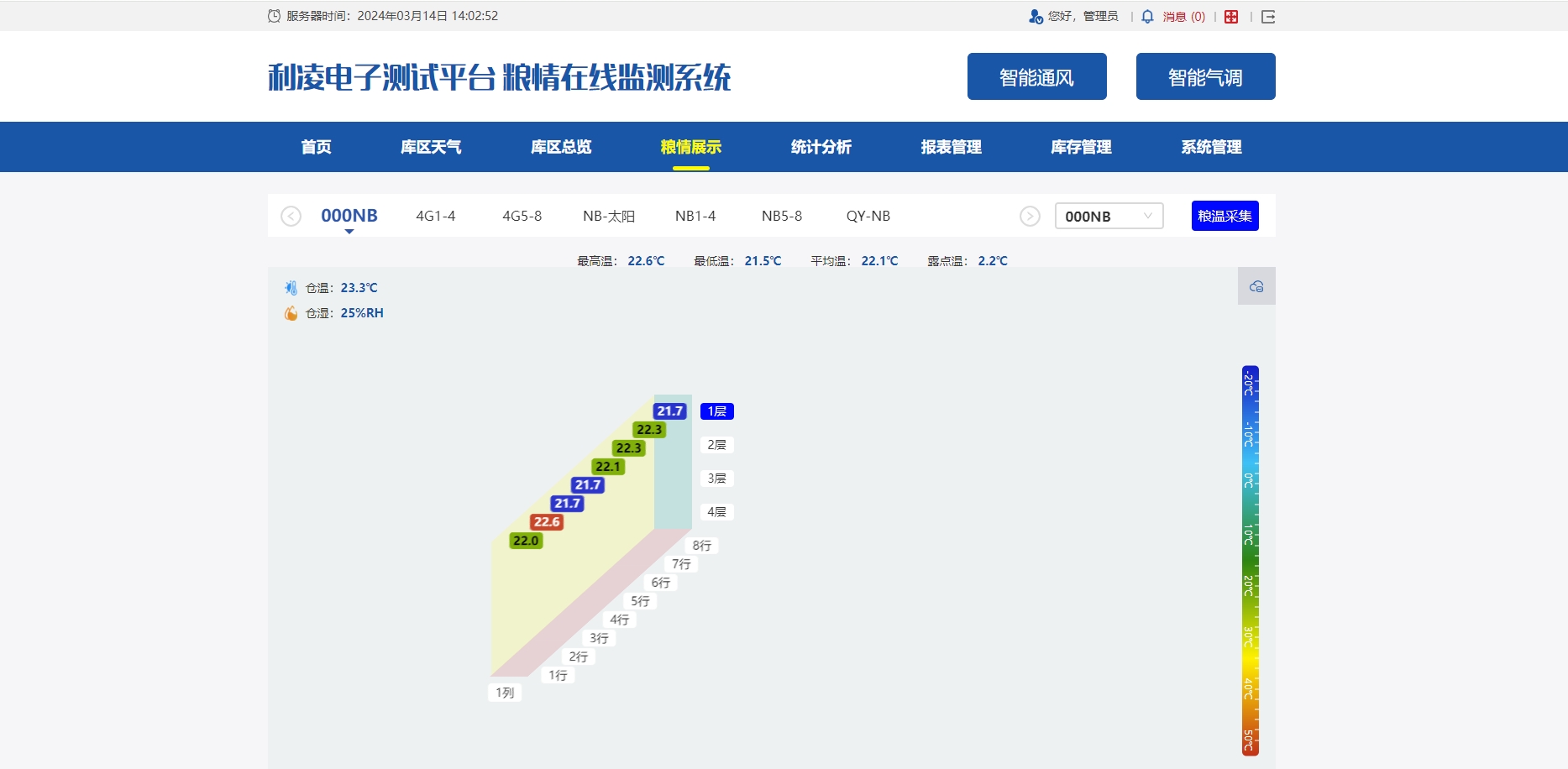Select the 000NB warehouse tab

[349, 216]
